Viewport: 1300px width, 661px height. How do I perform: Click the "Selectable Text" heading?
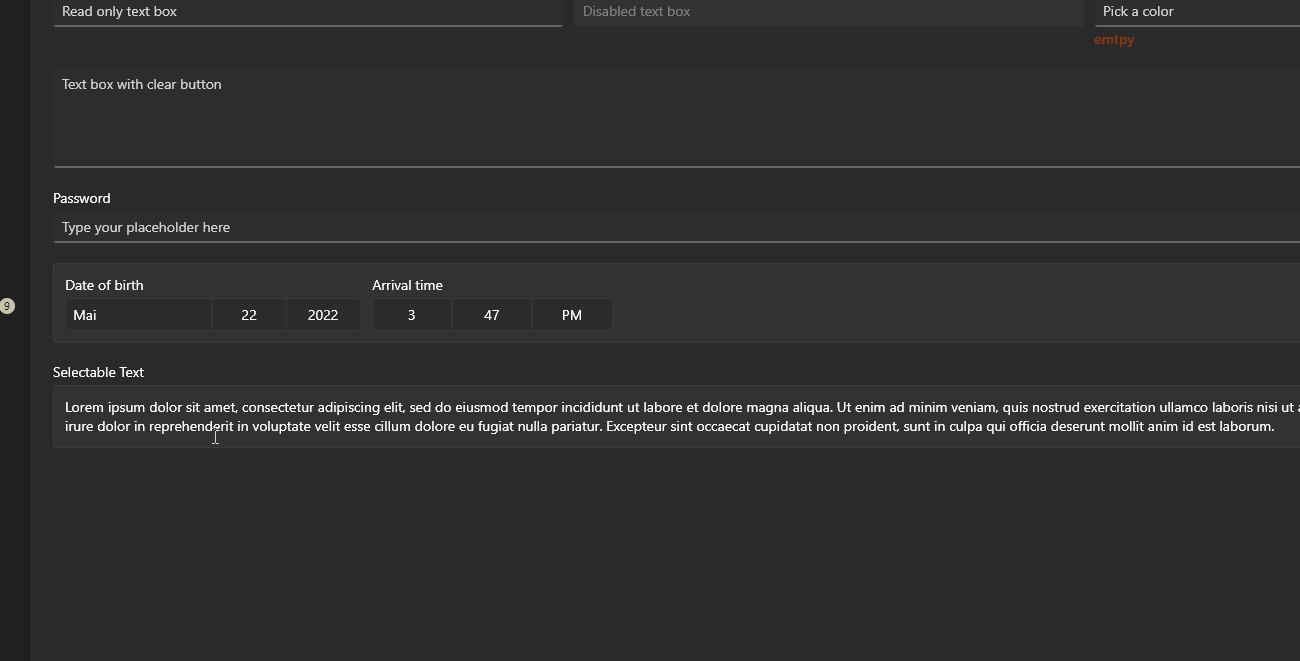pyautogui.click(x=98, y=372)
